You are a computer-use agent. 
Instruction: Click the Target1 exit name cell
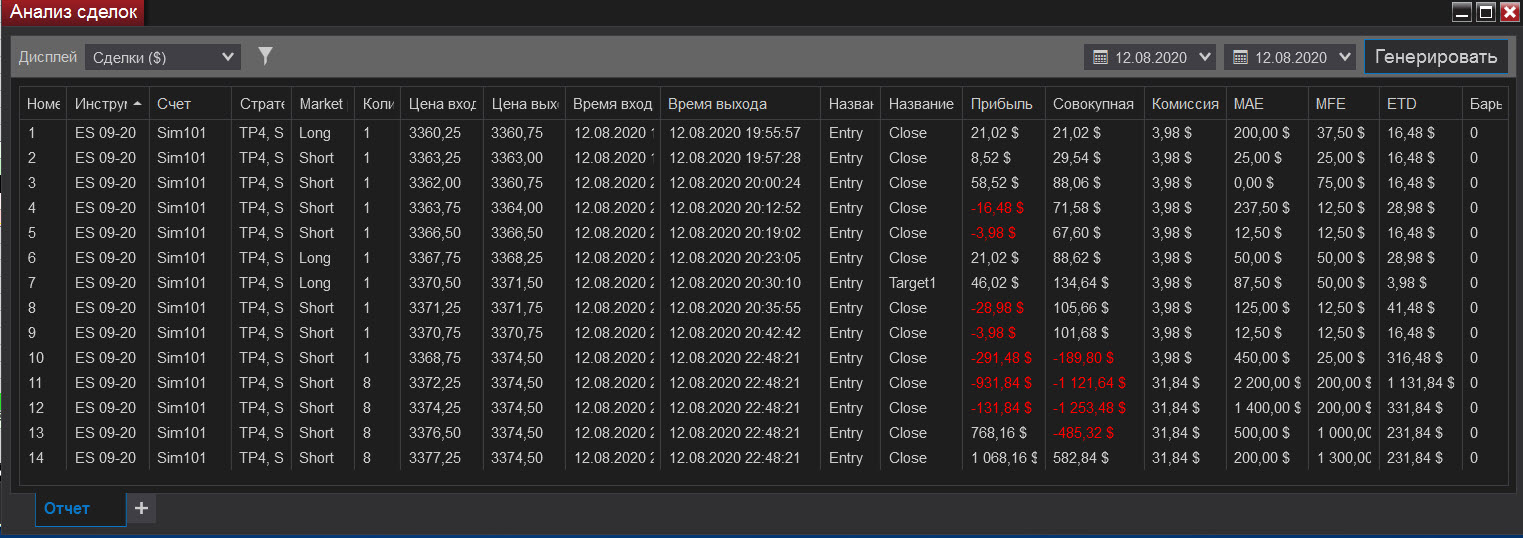(x=912, y=283)
